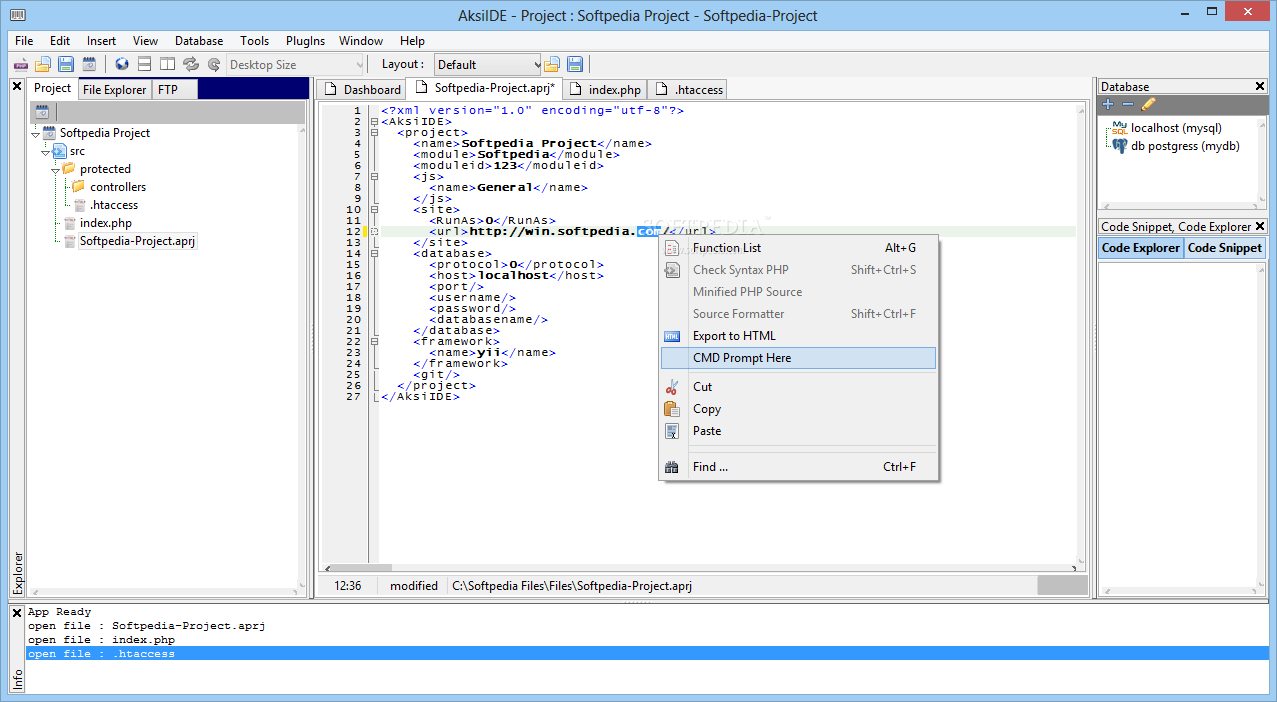1277x702 pixels.
Task: Click the PHP file toolbar icon
Action: (20, 65)
